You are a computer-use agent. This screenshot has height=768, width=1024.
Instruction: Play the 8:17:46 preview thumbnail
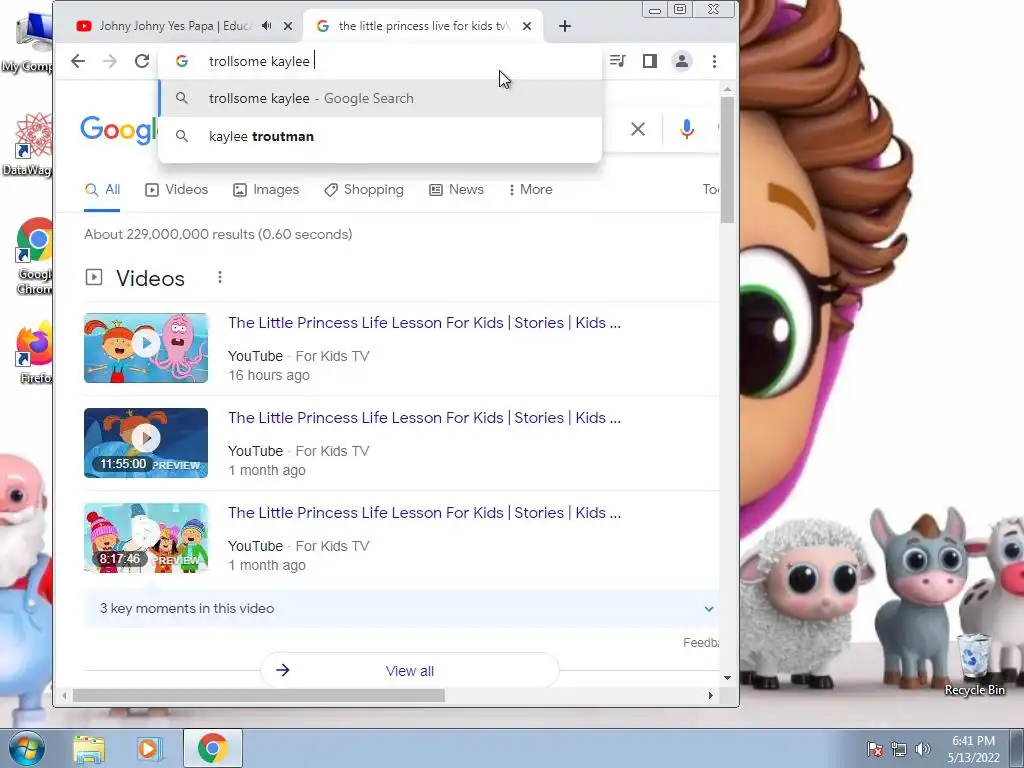[x=146, y=537]
